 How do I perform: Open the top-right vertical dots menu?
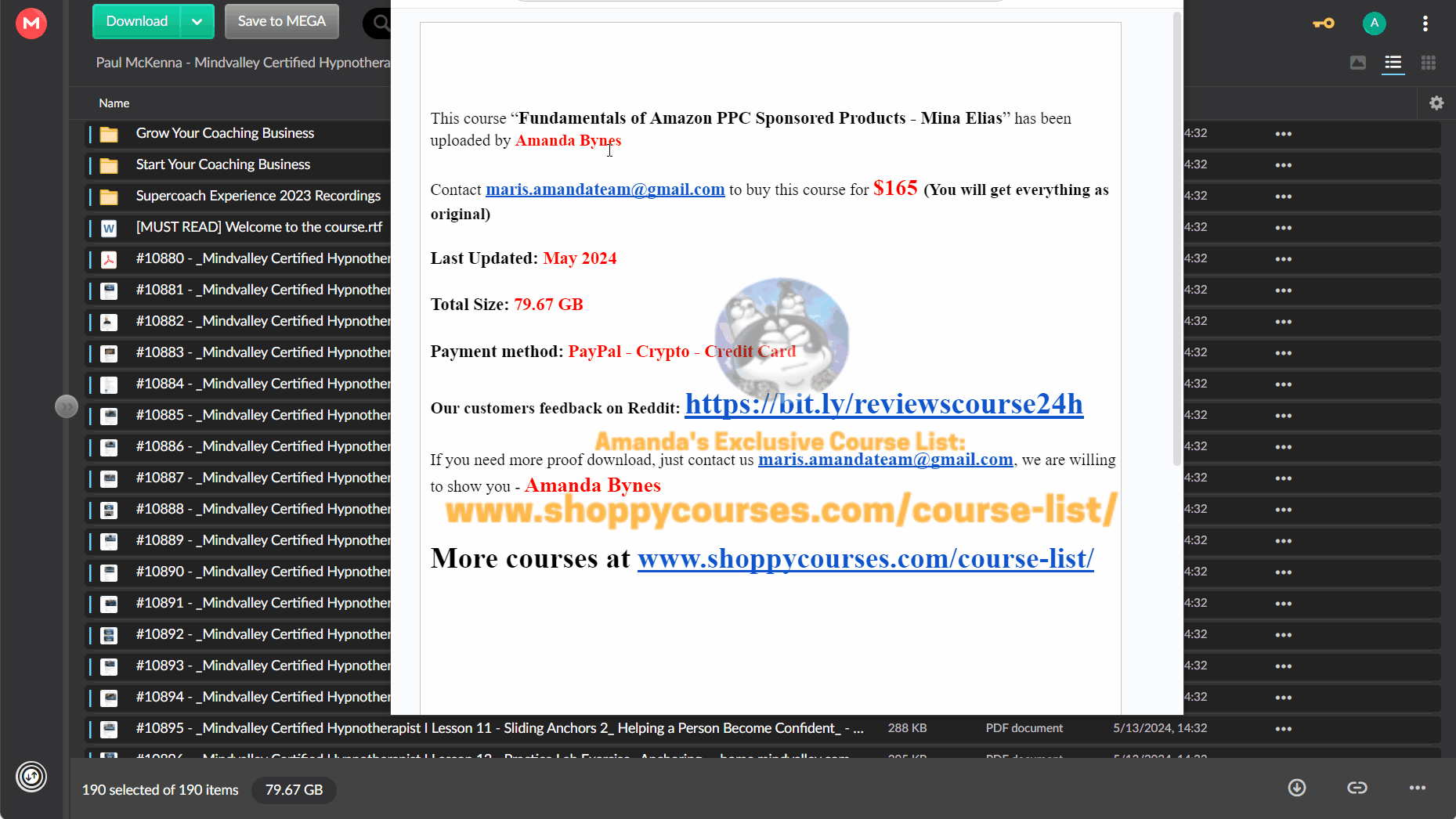[x=1425, y=23]
